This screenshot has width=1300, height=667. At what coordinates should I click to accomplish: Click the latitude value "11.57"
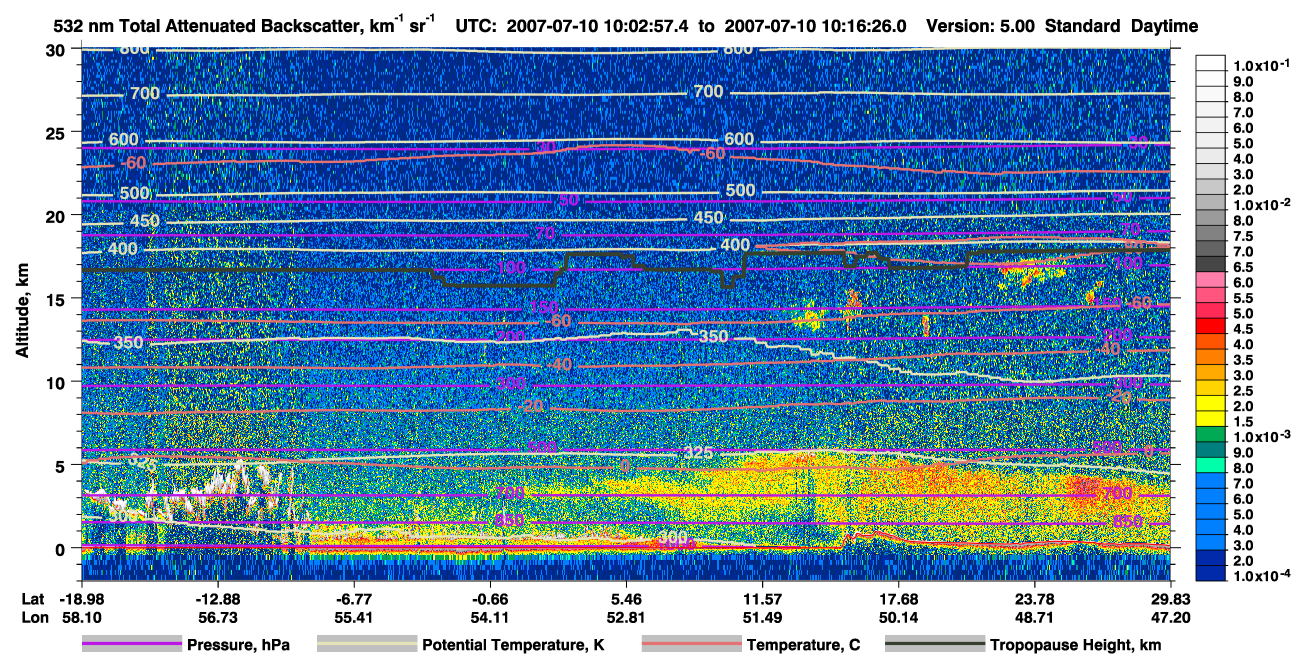[x=762, y=599]
